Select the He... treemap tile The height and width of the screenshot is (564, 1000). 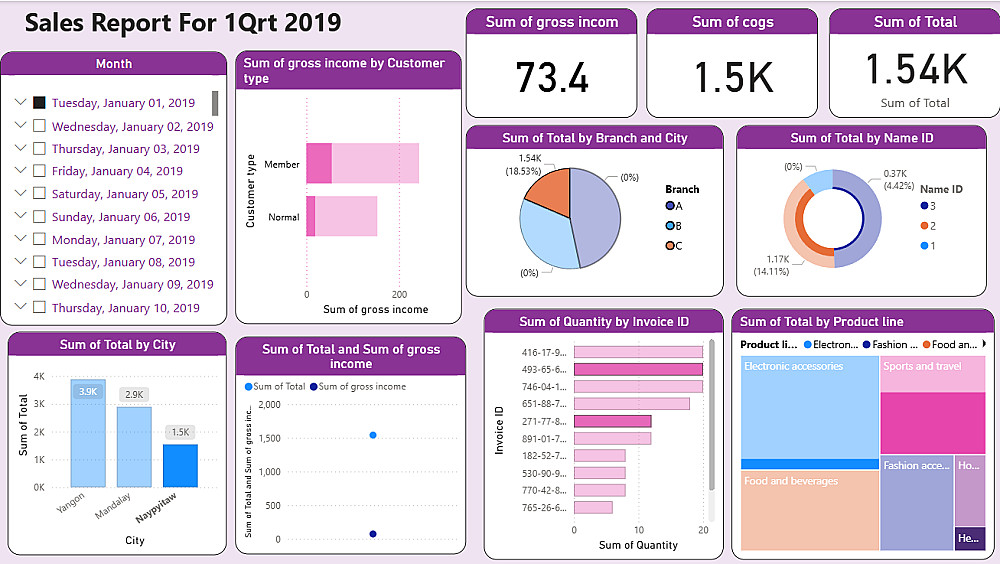970,538
